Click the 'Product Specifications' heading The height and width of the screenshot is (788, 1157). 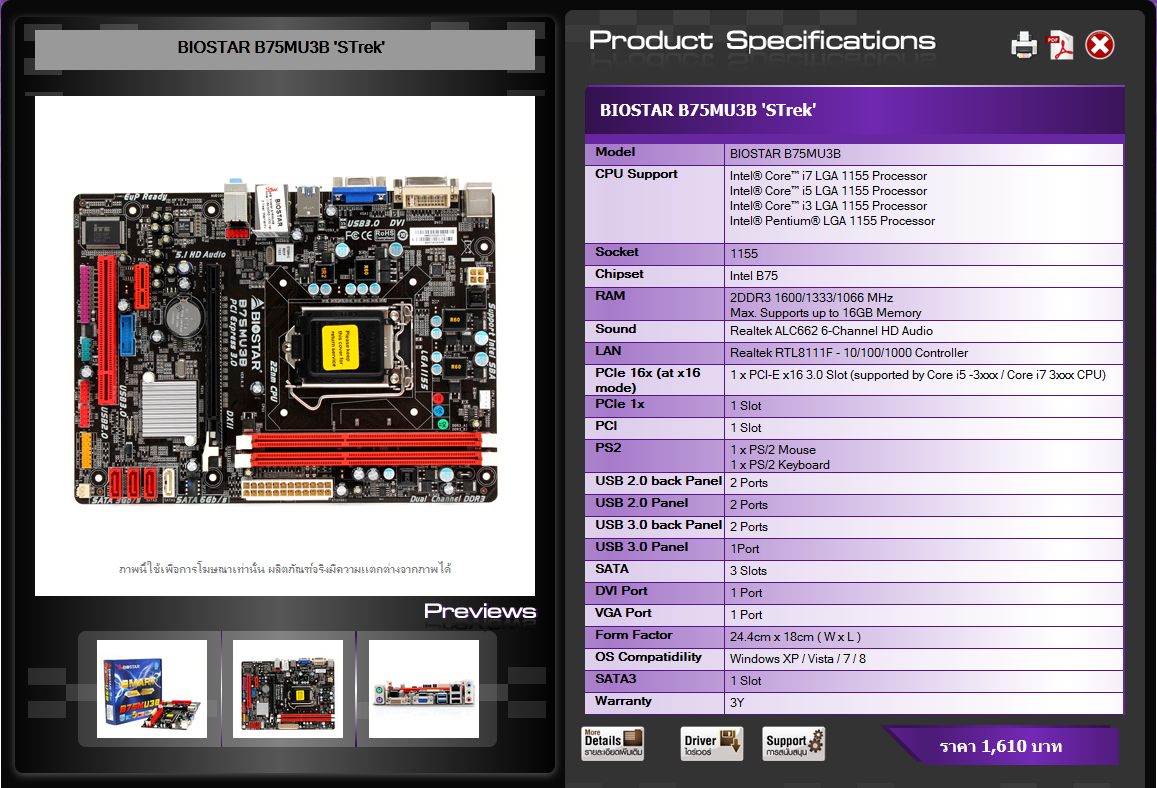[x=761, y=41]
